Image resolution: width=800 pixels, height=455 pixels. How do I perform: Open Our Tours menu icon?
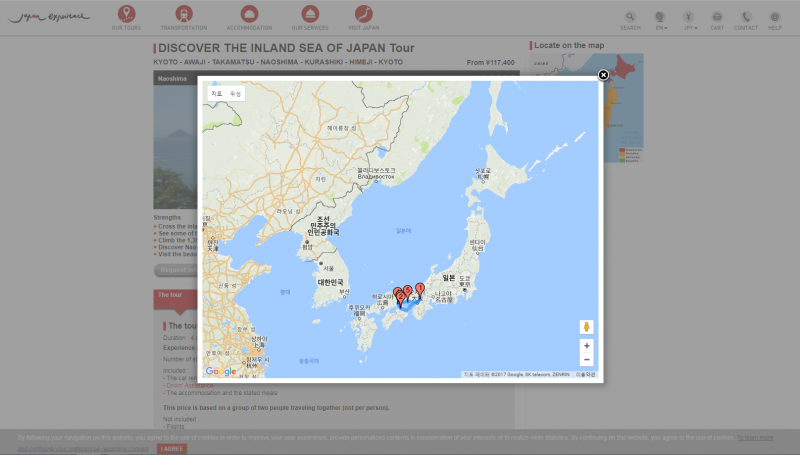click(x=126, y=14)
